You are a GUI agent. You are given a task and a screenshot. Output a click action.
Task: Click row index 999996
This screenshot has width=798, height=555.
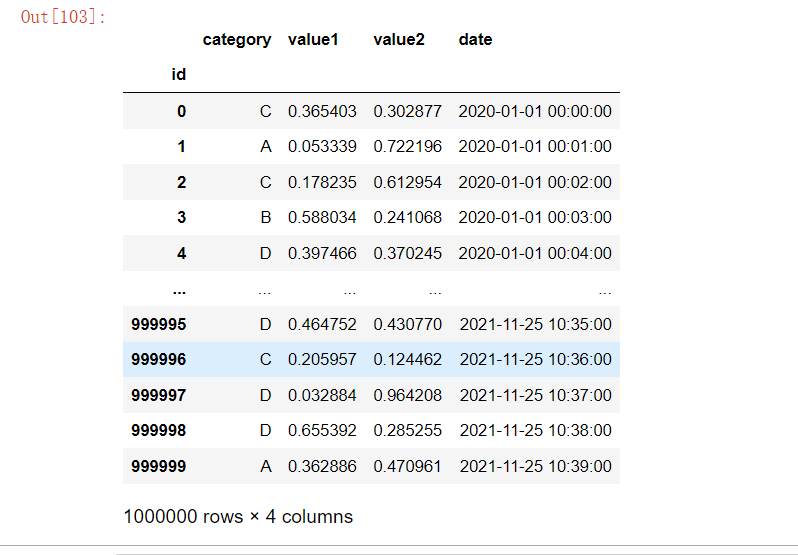(158, 360)
